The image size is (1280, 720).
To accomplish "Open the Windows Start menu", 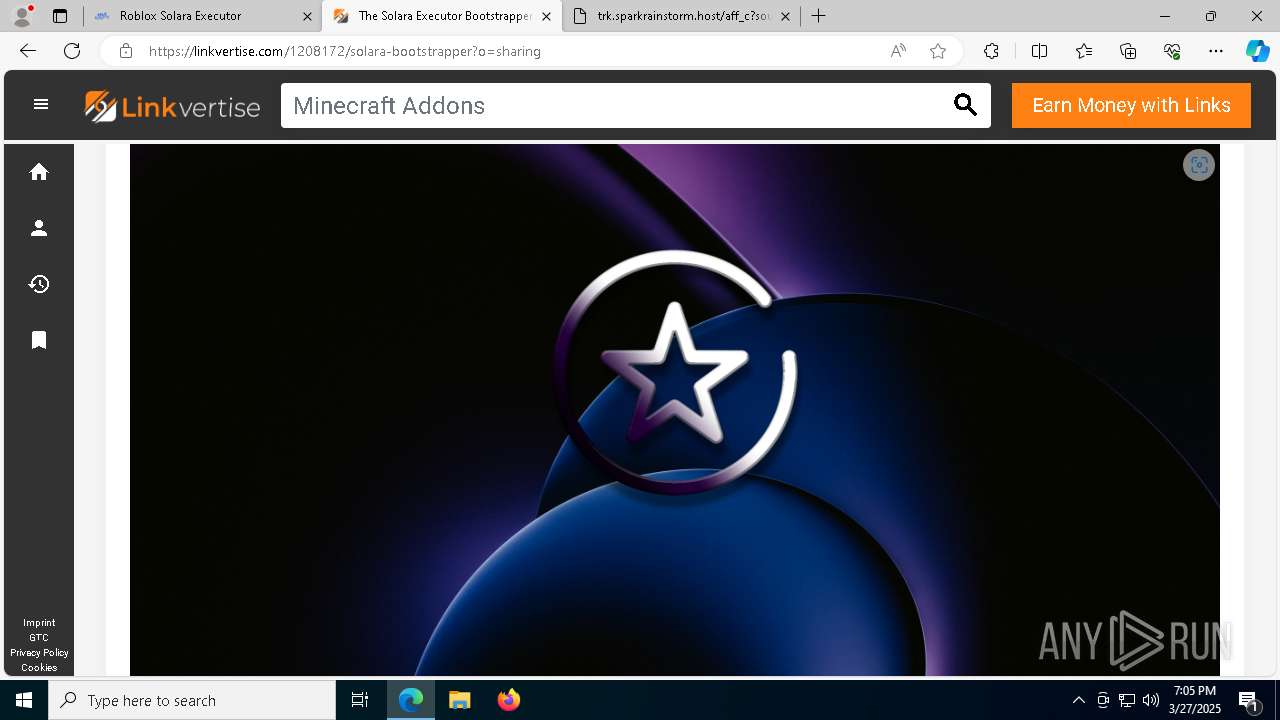I will point(24,700).
